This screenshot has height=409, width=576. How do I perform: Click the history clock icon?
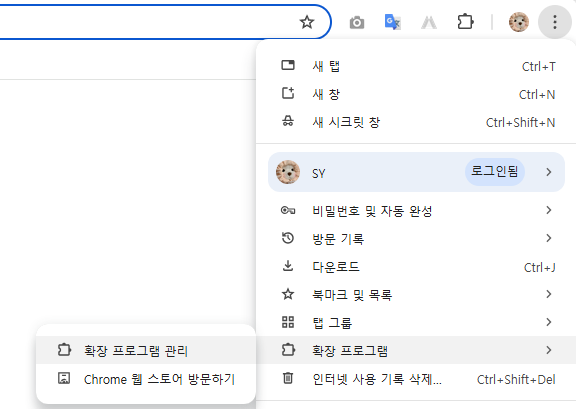coord(288,238)
